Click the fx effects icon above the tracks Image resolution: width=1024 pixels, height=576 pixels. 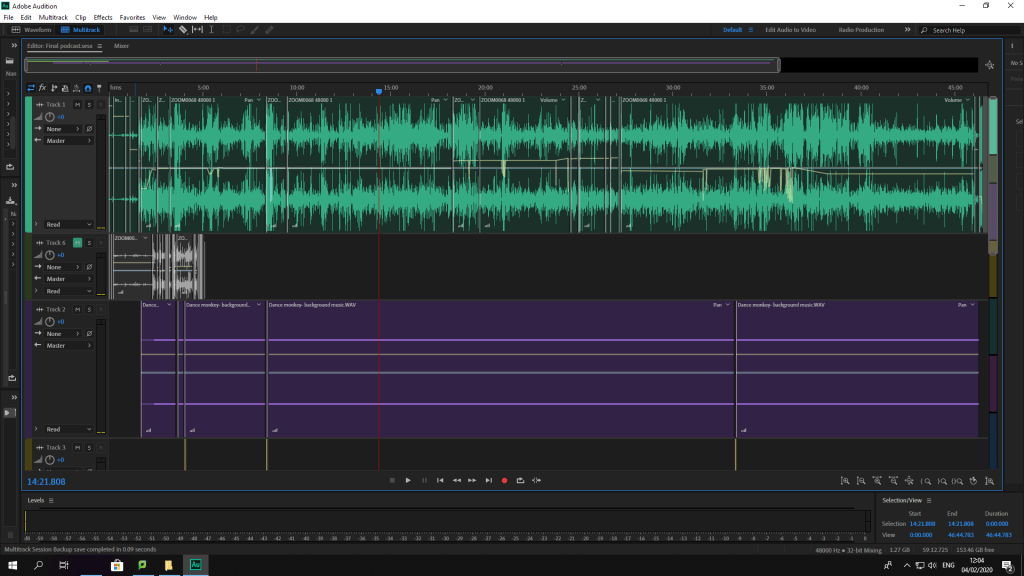tap(43, 88)
